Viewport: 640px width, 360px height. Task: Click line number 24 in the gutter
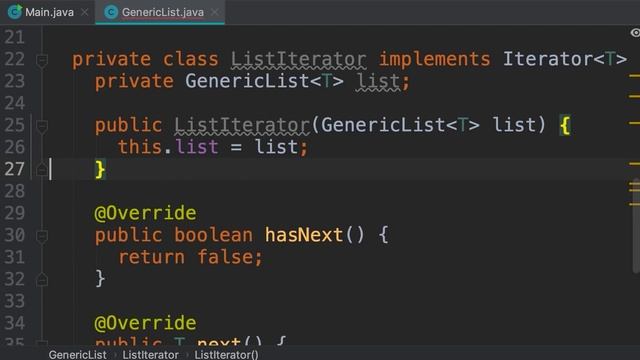coord(15,103)
